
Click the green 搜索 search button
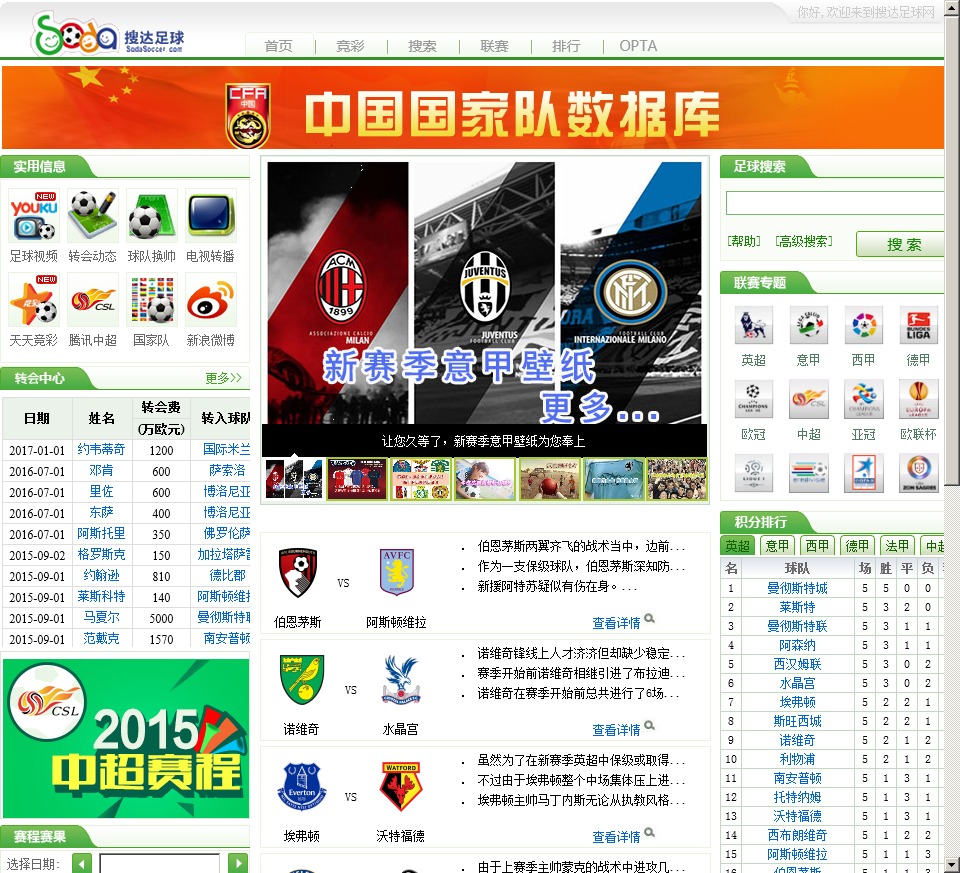901,244
